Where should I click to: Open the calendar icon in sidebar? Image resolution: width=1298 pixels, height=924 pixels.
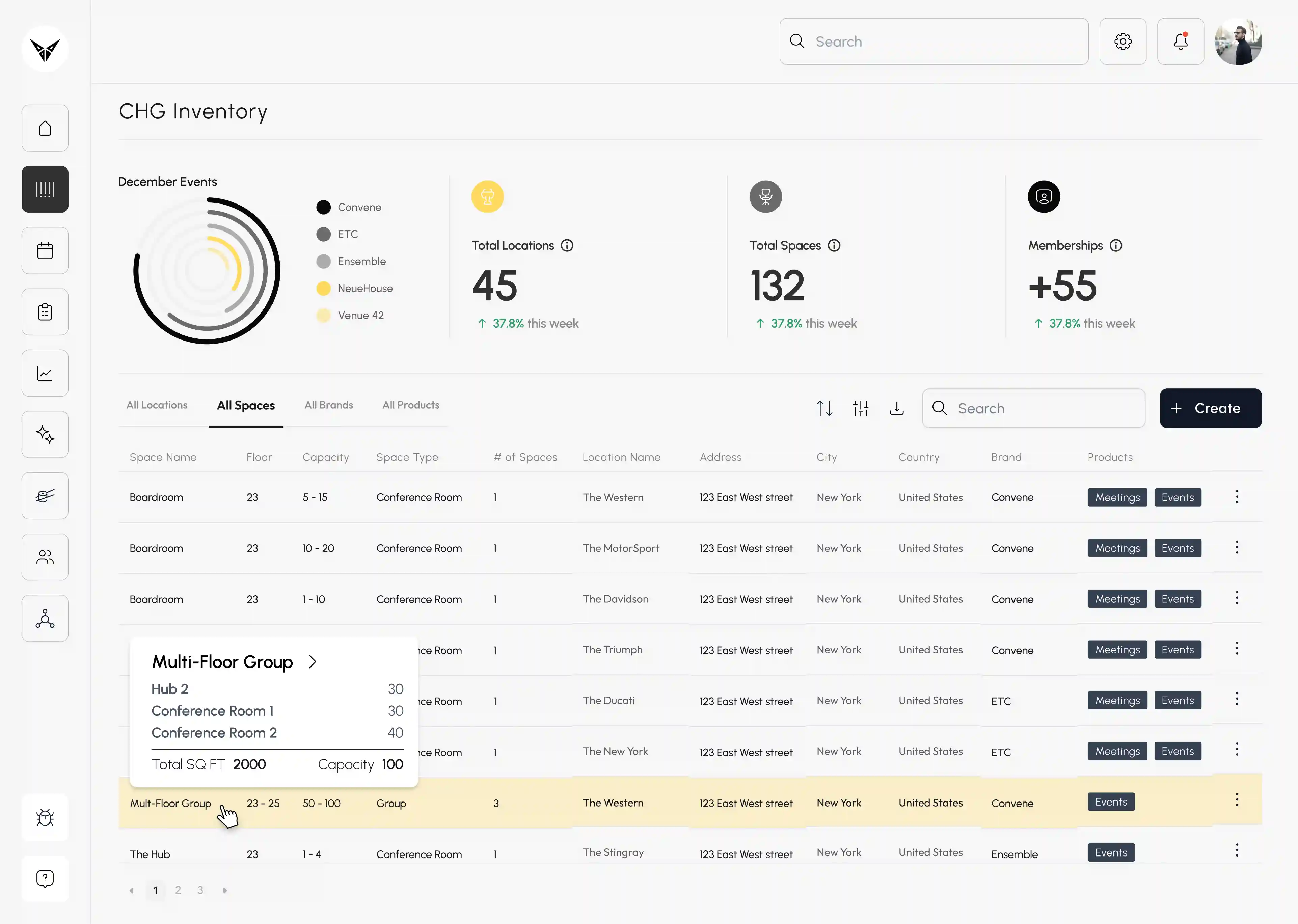tap(45, 250)
